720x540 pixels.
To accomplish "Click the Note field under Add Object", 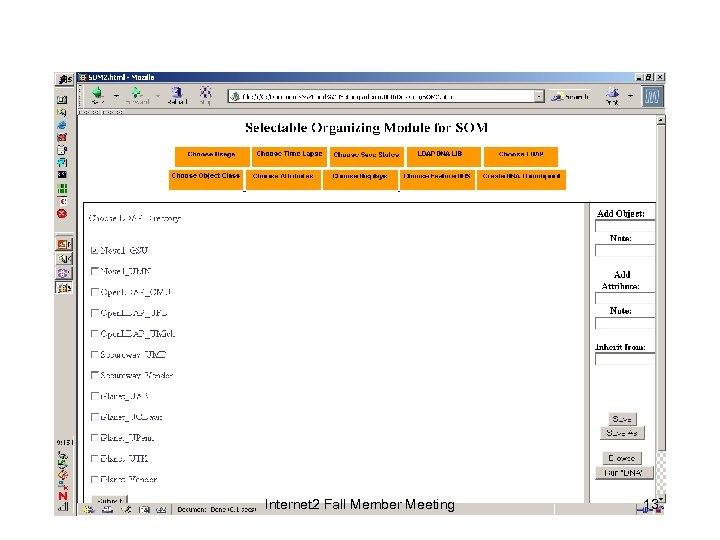I will tap(625, 250).
